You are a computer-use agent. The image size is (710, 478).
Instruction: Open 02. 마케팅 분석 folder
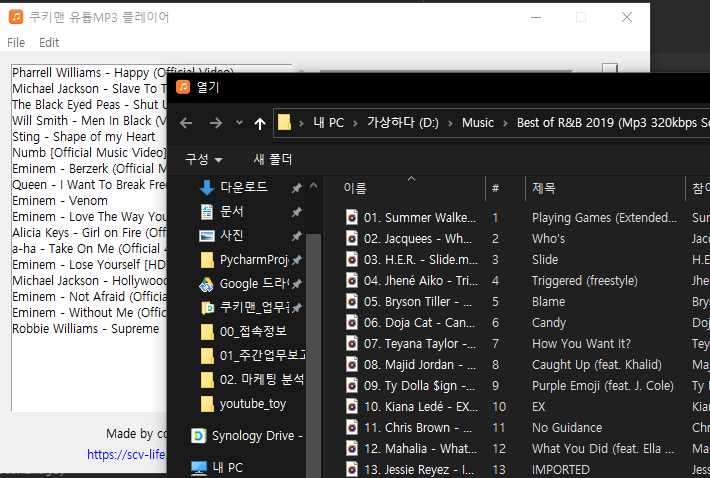[251, 380]
